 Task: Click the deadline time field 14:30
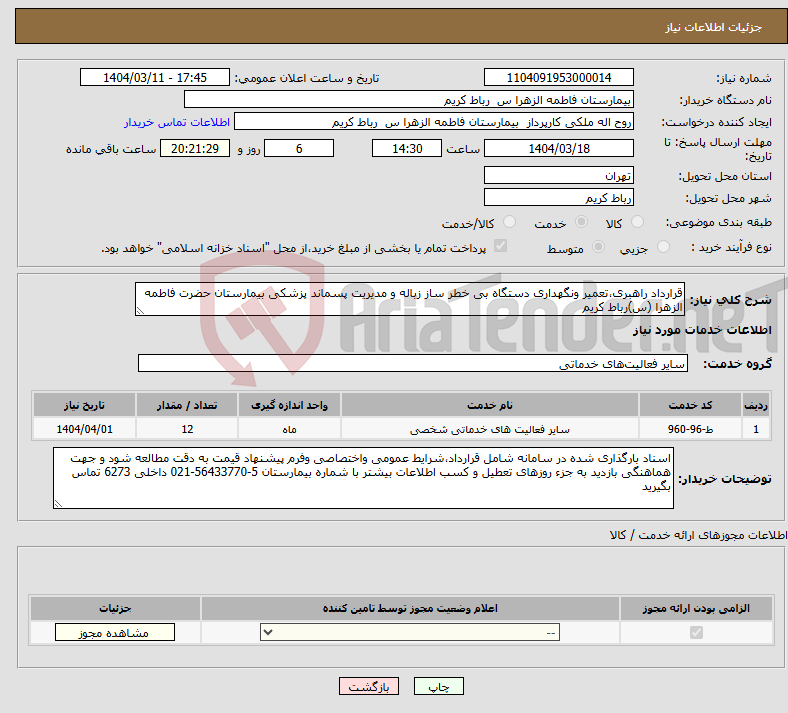(407, 148)
